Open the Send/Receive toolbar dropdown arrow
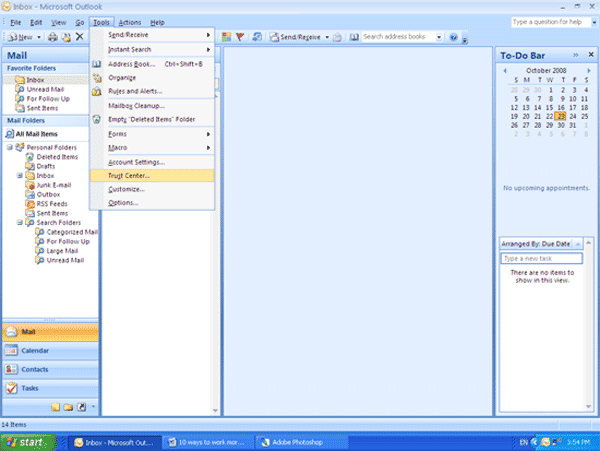600x451 pixels. [x=327, y=37]
